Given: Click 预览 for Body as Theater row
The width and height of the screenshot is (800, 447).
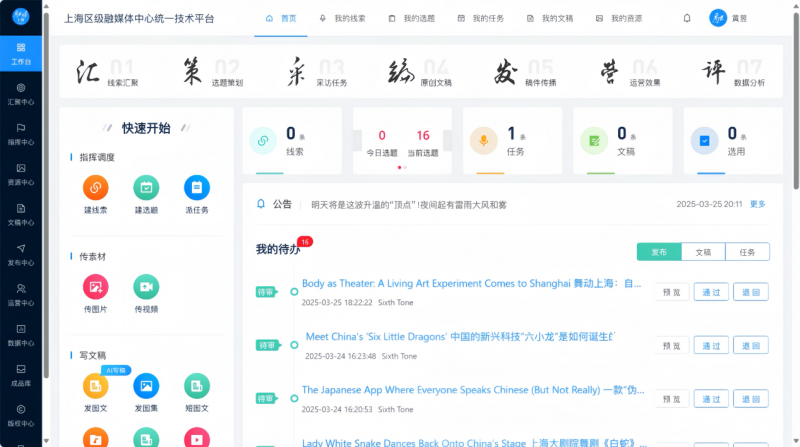Looking at the screenshot, I should pyautogui.click(x=671, y=292).
